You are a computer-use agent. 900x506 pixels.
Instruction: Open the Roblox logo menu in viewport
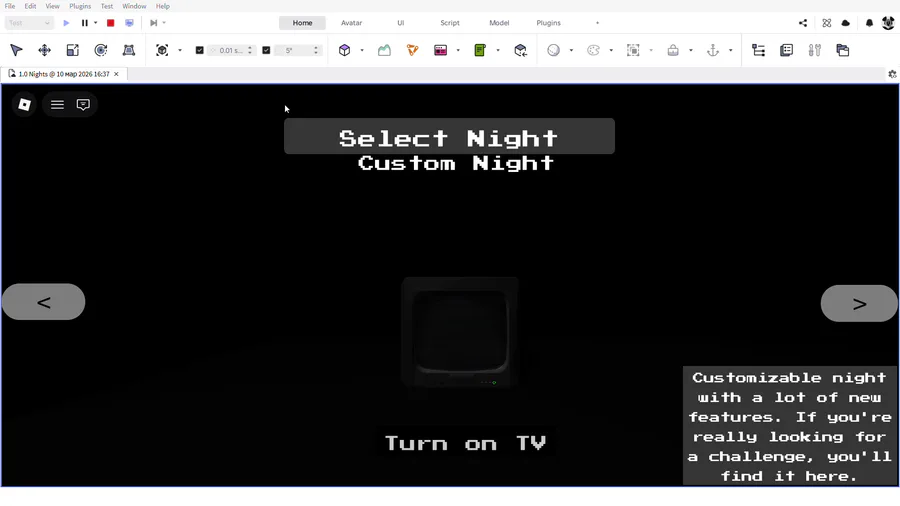click(x=24, y=104)
